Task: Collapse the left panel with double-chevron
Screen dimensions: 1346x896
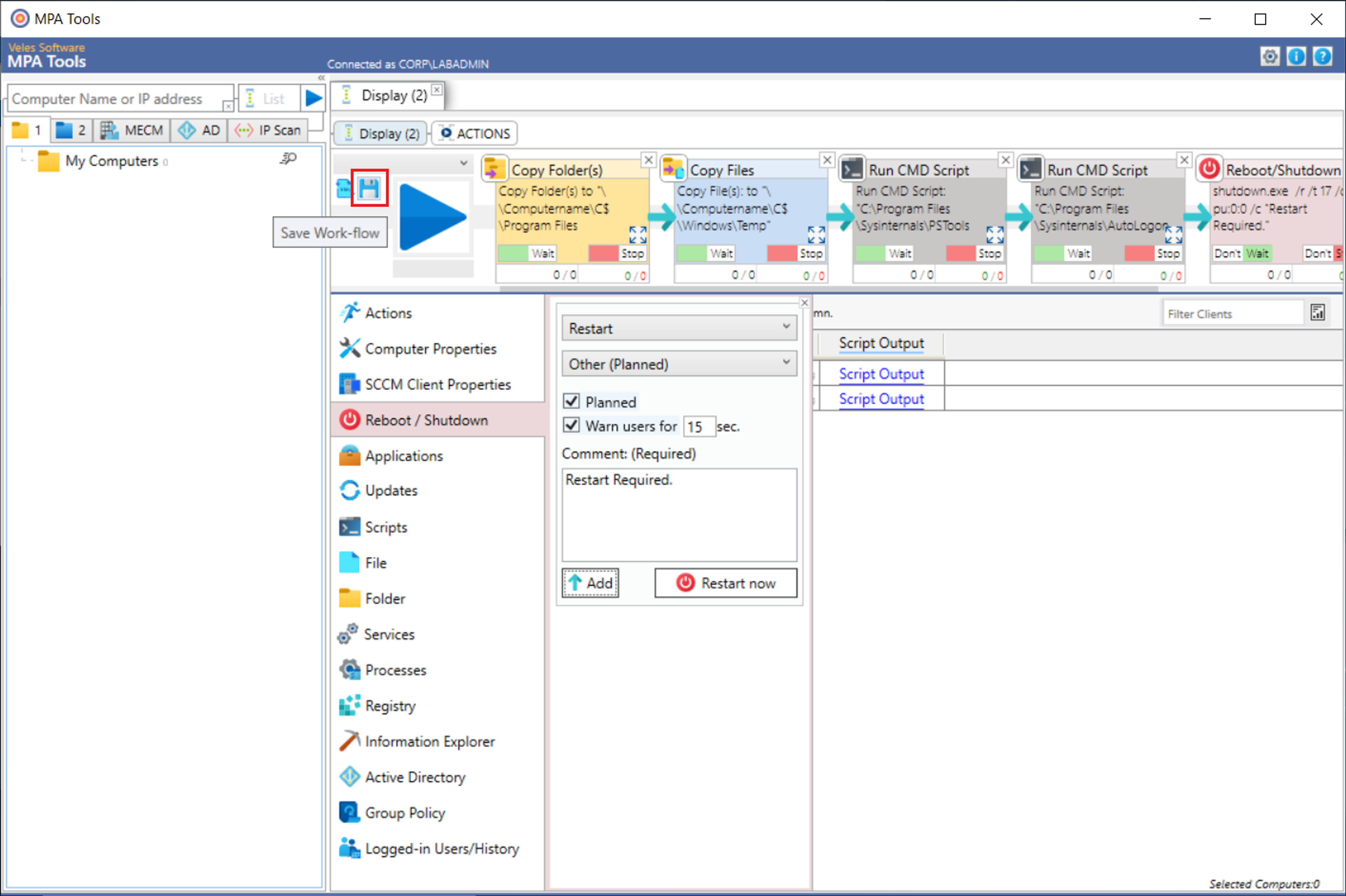Action: click(321, 78)
